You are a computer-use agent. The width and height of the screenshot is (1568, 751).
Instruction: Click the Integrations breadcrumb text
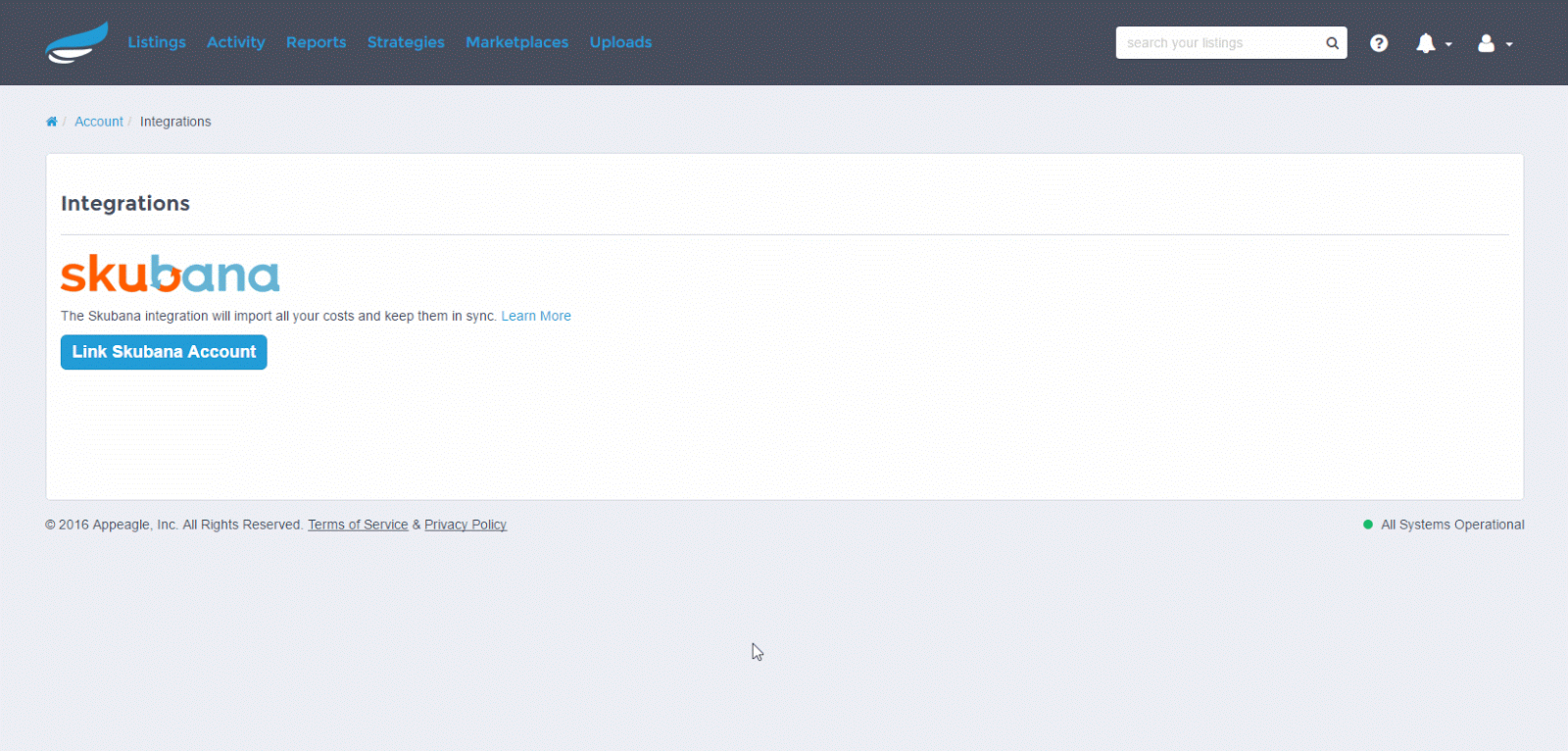[x=175, y=122]
